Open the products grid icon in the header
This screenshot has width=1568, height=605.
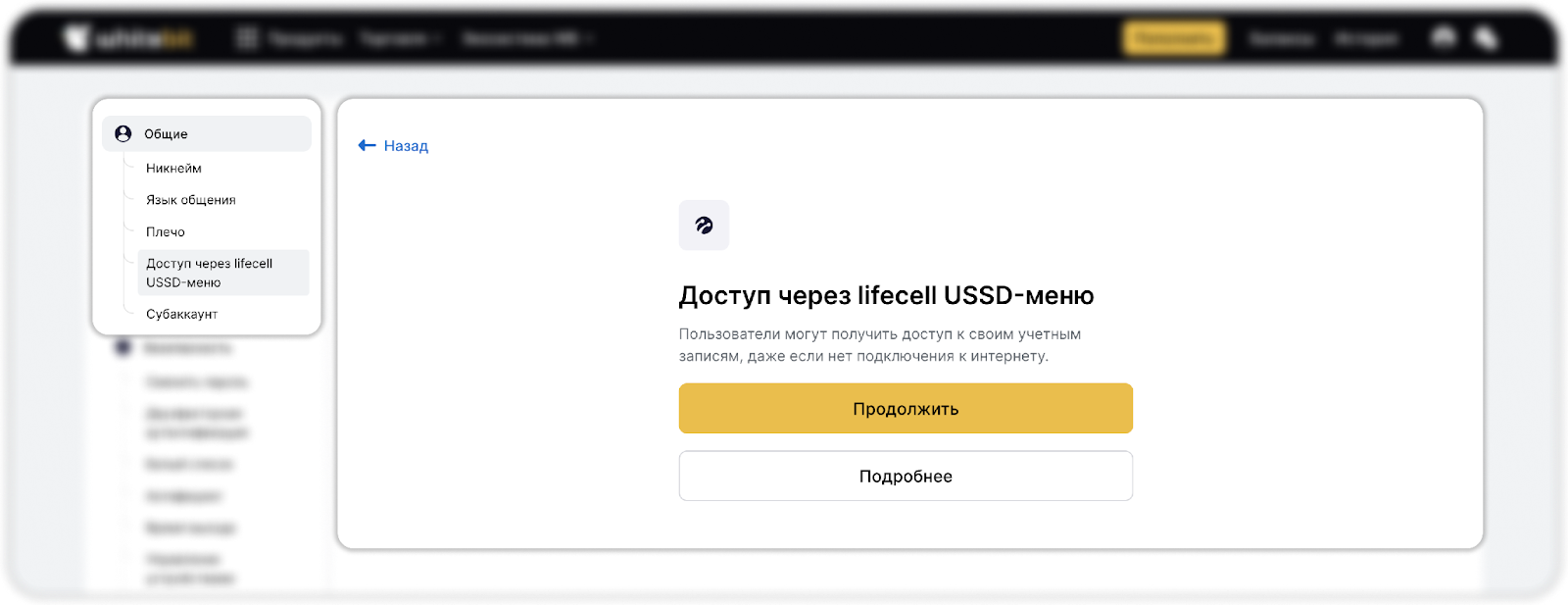coord(247,39)
